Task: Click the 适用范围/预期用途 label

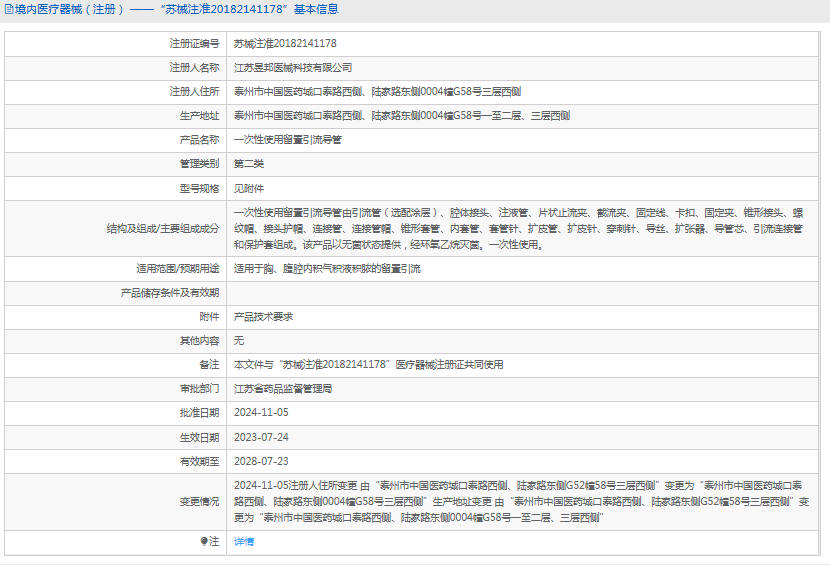Action: click(177, 268)
